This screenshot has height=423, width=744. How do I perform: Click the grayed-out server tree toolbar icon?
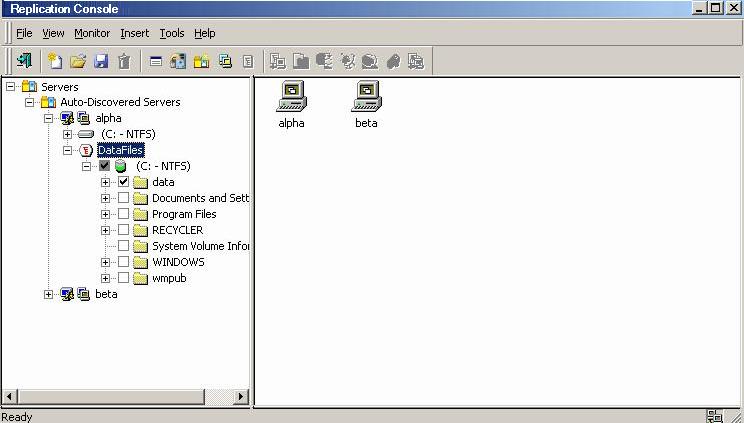pos(324,61)
